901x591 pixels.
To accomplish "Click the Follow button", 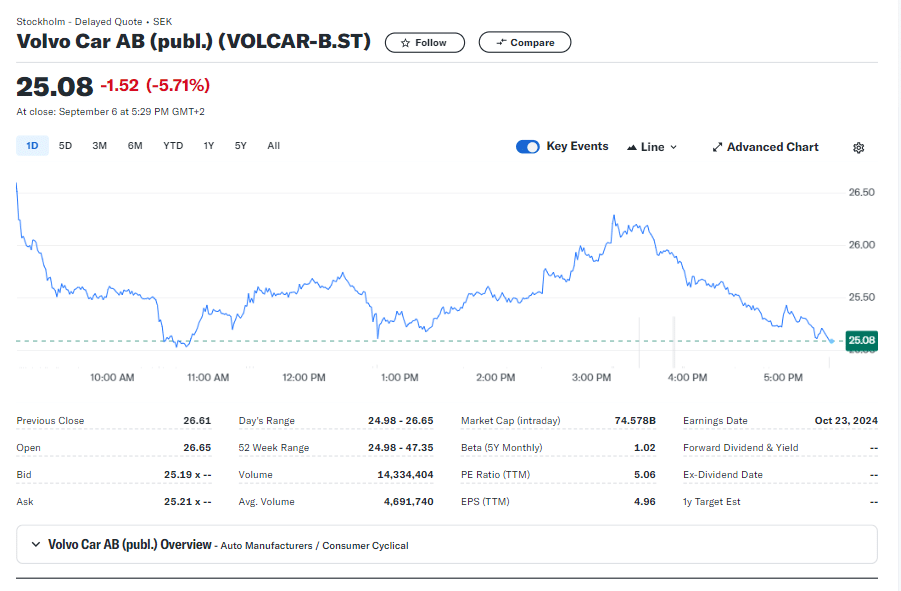I will click(x=425, y=43).
